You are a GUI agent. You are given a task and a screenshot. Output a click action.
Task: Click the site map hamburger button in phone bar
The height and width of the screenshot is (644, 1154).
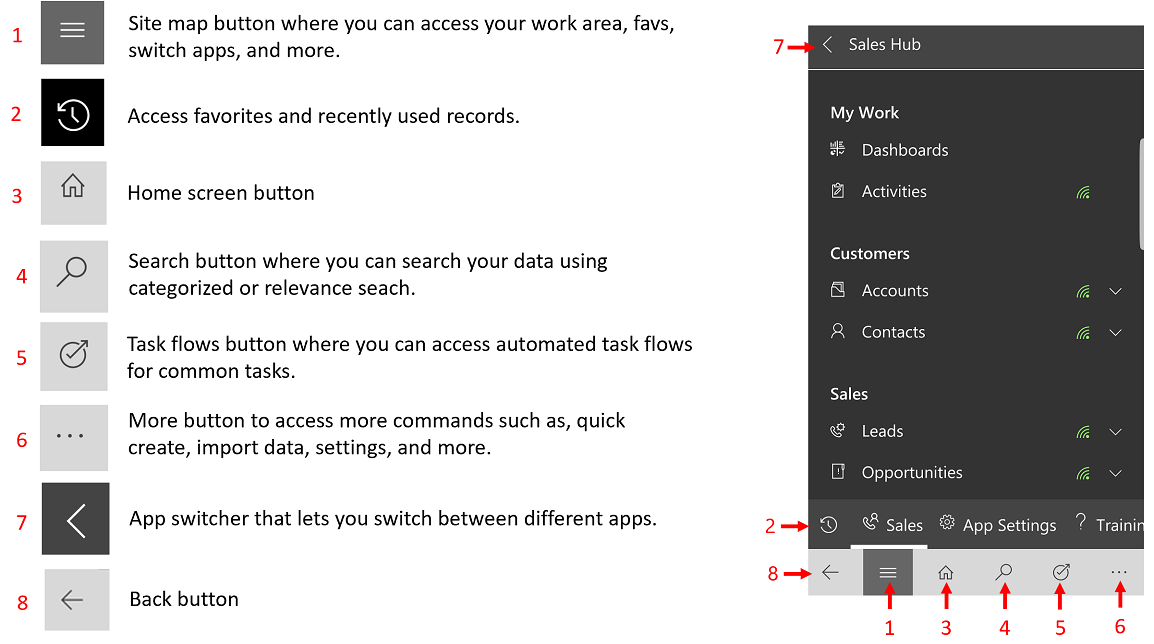point(888,572)
